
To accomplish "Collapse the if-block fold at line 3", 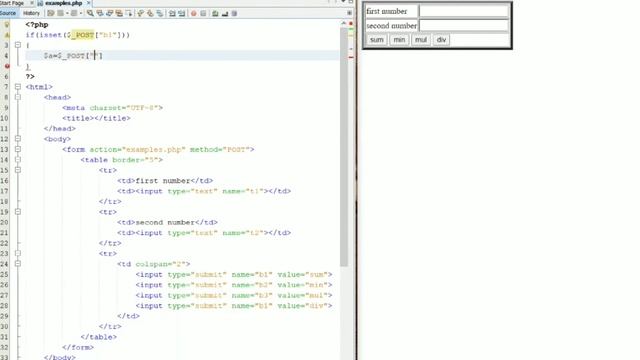I will click(18, 45).
